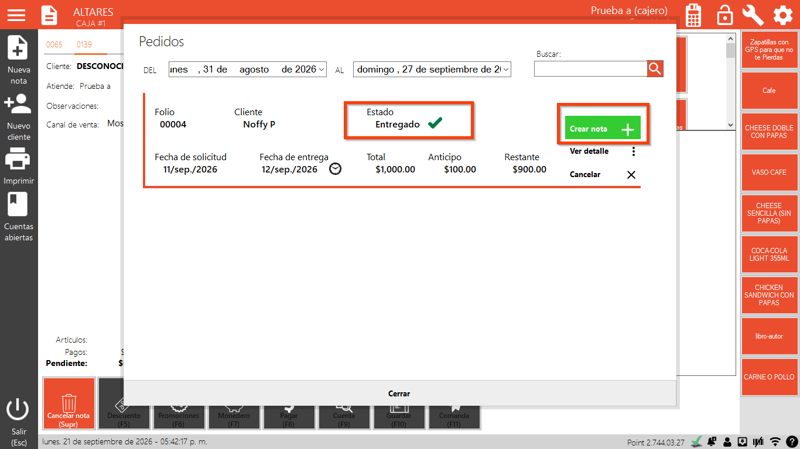
Task: Select the Zapatillas con GPS product tile
Action: point(769,49)
